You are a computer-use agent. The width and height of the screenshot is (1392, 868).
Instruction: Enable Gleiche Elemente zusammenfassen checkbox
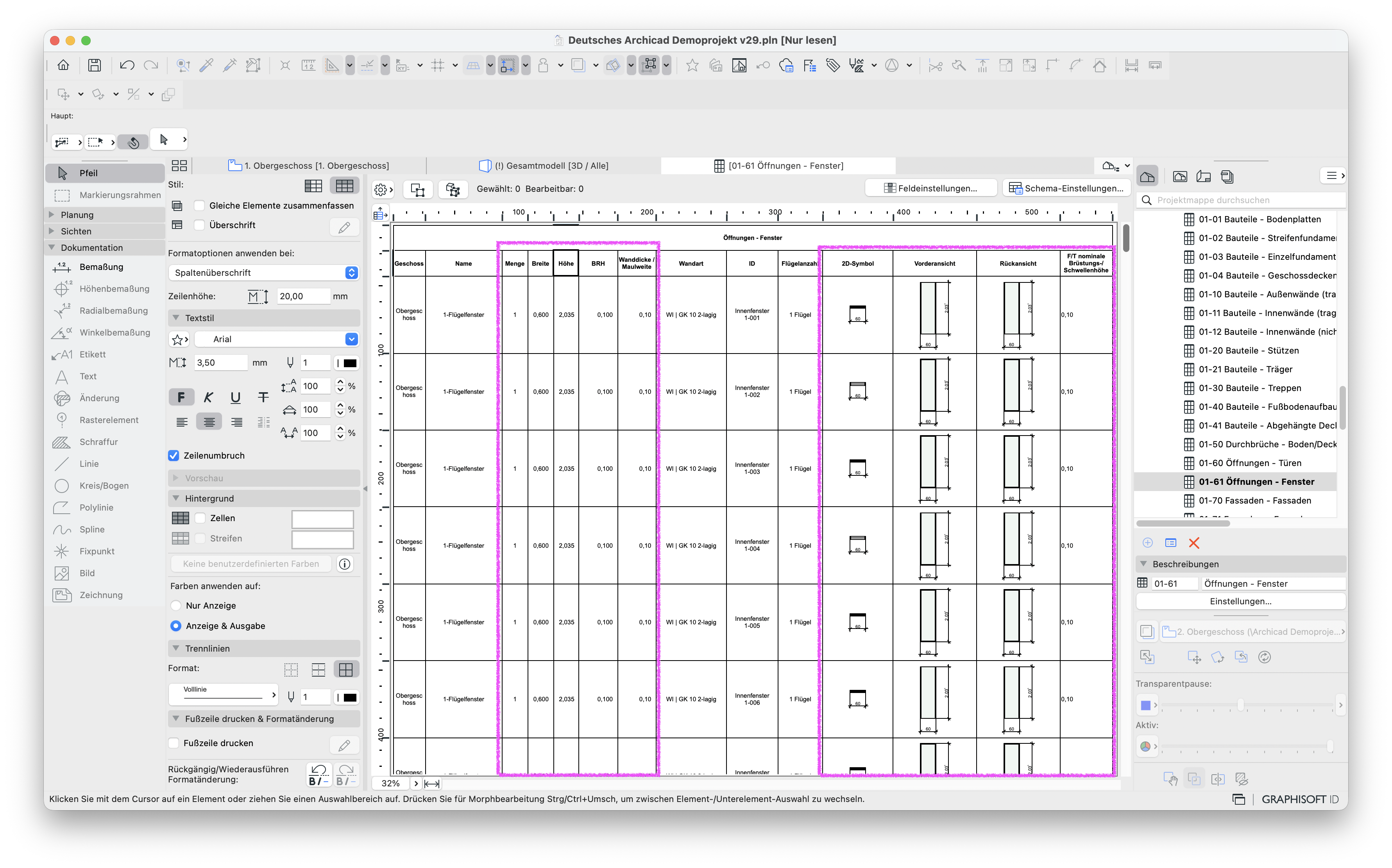coord(199,205)
